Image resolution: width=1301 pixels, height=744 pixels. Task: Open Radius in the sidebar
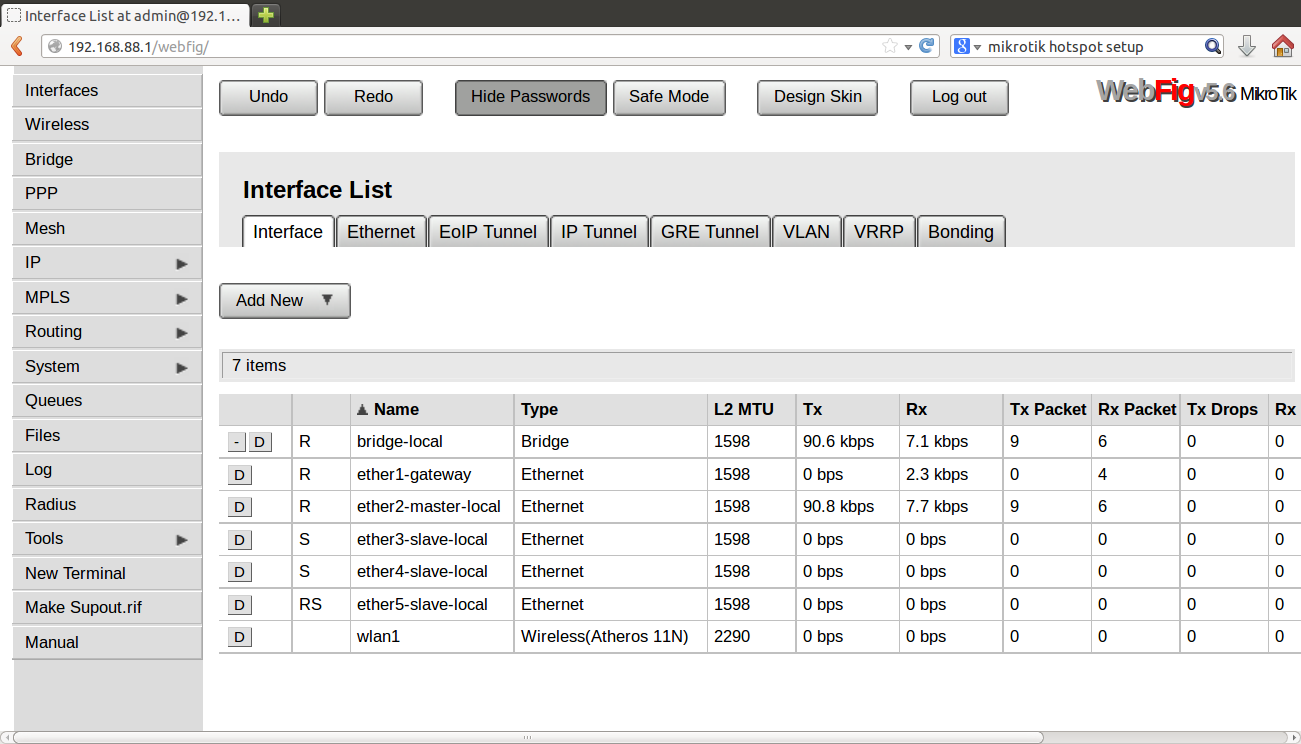tap(107, 504)
